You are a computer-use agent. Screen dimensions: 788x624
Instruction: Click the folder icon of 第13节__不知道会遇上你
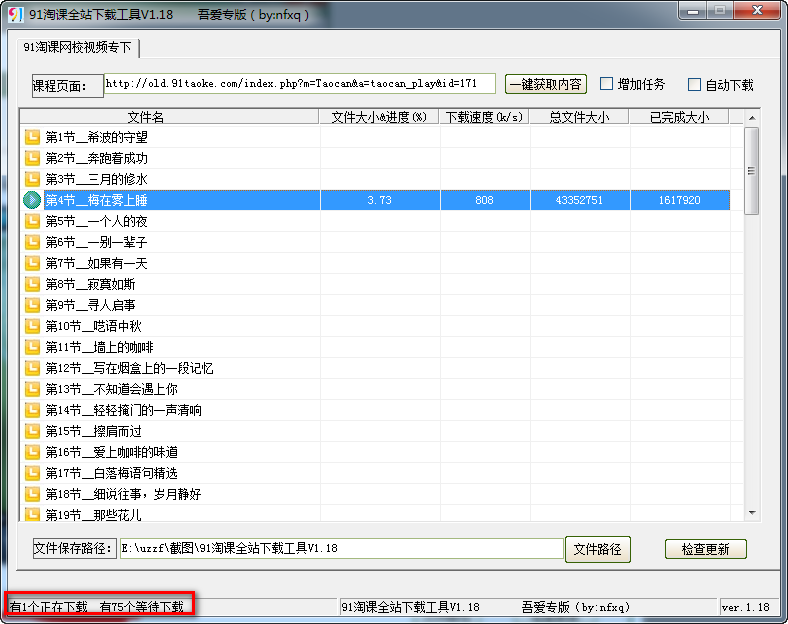(x=32, y=389)
